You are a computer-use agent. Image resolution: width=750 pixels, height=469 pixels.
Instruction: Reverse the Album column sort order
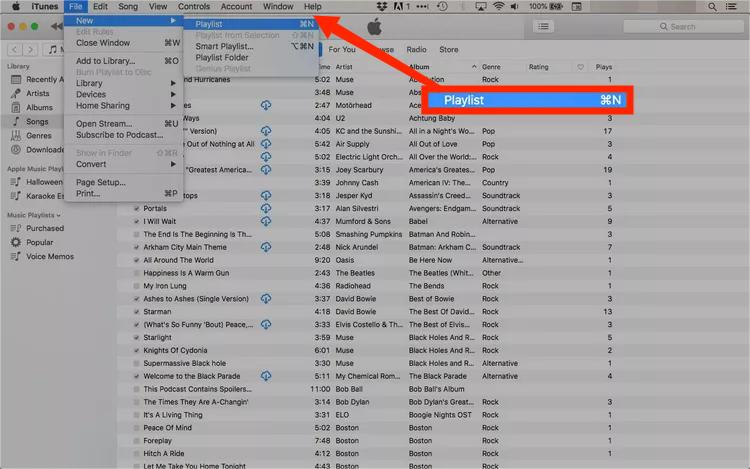[x=474, y=67]
